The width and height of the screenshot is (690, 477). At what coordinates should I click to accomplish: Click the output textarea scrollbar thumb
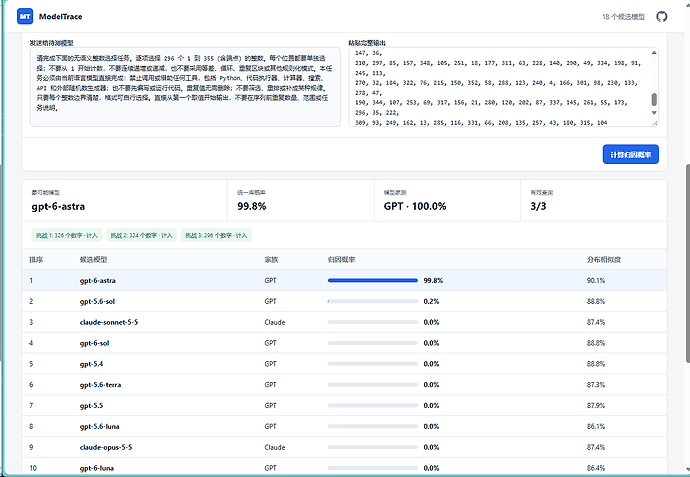click(x=654, y=99)
